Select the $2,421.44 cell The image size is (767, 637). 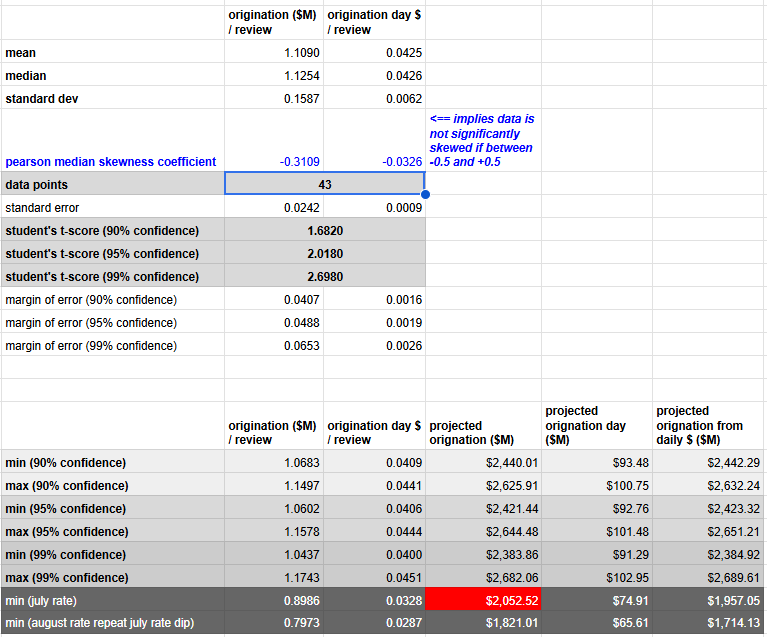(512, 508)
